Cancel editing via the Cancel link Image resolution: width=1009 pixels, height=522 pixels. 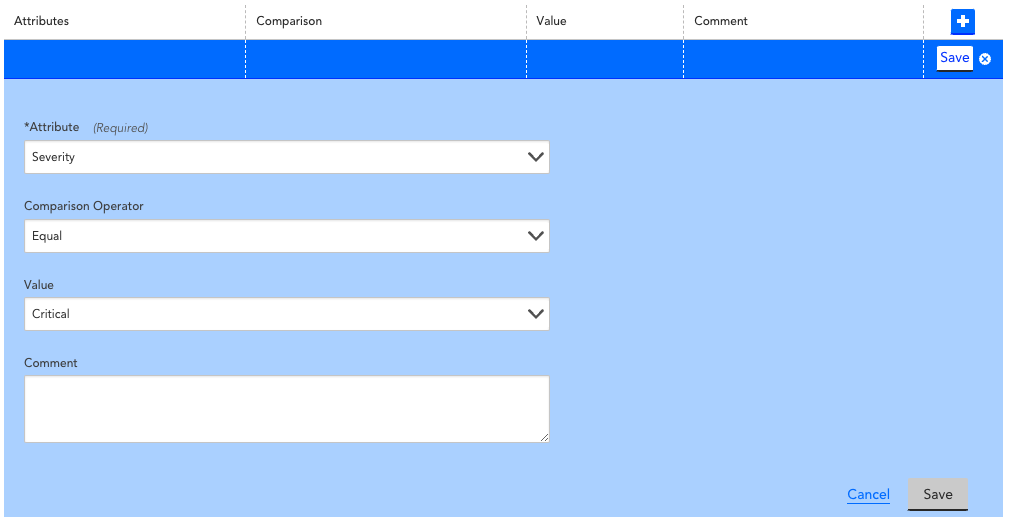tap(868, 494)
